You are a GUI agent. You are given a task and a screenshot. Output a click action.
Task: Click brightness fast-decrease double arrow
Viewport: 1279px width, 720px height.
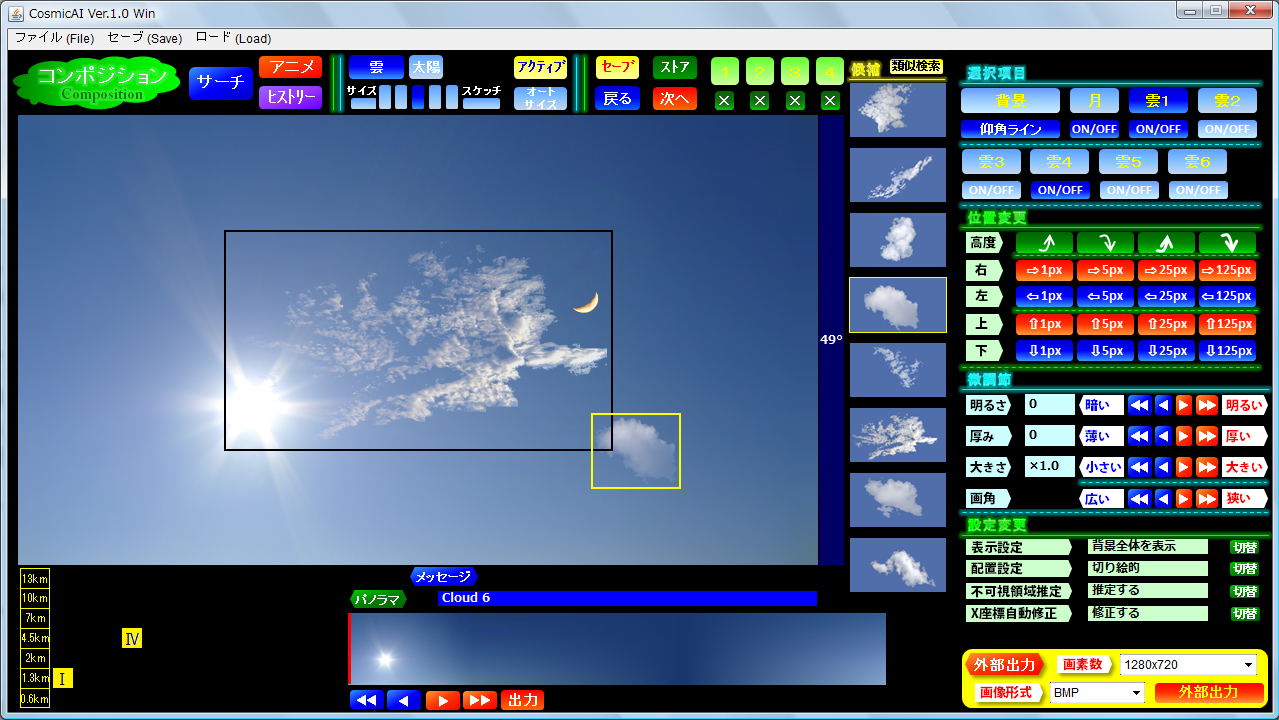coord(1139,405)
